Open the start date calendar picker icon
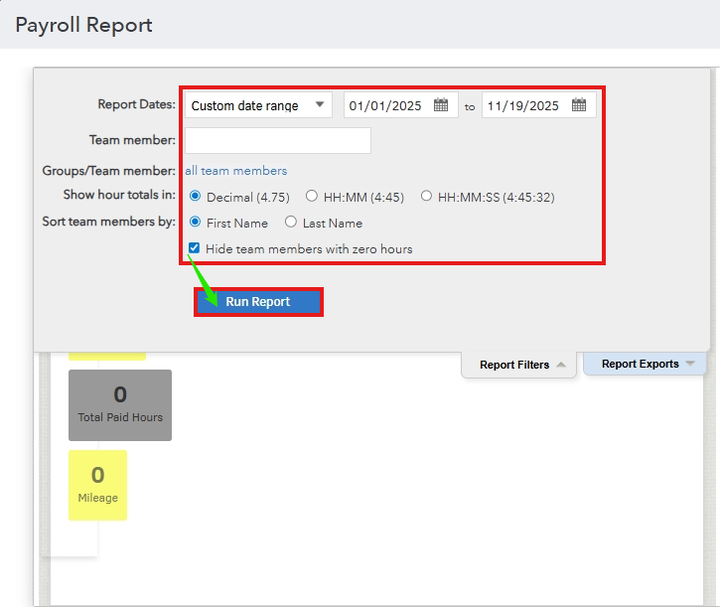The image size is (720, 607). tap(441, 105)
